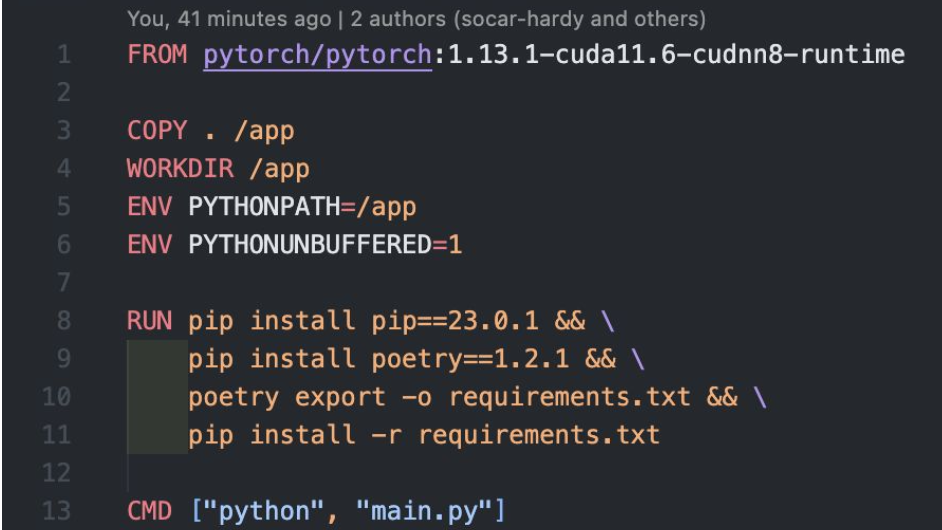The image size is (942, 530).
Task: Click 'pip install poetry==1.2.1' text
Action: click(x=378, y=359)
